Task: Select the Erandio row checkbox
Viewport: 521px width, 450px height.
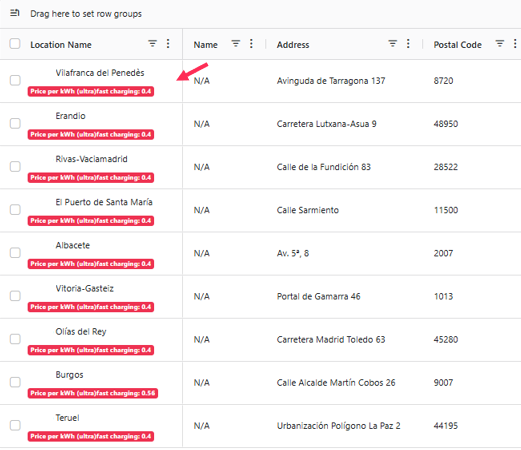Action: (x=15, y=123)
